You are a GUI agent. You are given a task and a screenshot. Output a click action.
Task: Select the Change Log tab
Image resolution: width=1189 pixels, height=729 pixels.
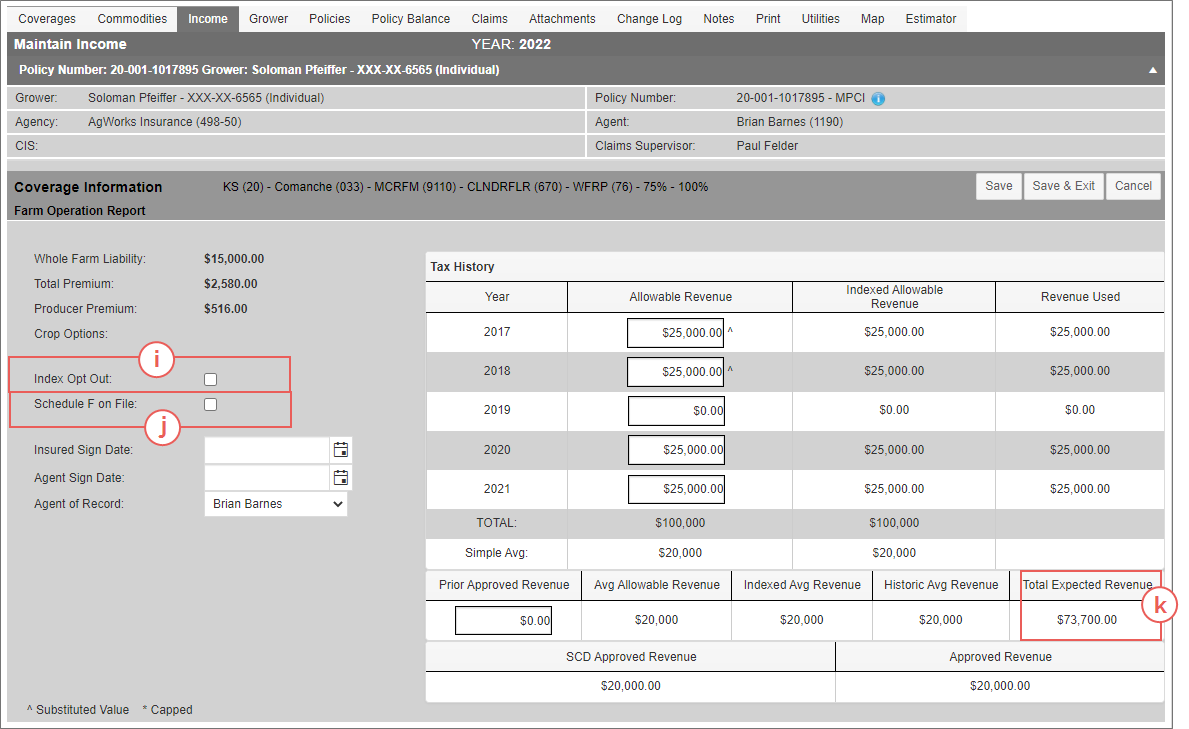(x=649, y=19)
